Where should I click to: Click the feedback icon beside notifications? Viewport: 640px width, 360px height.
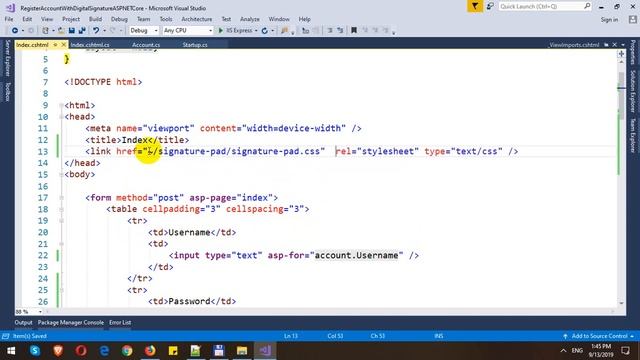point(490,6)
